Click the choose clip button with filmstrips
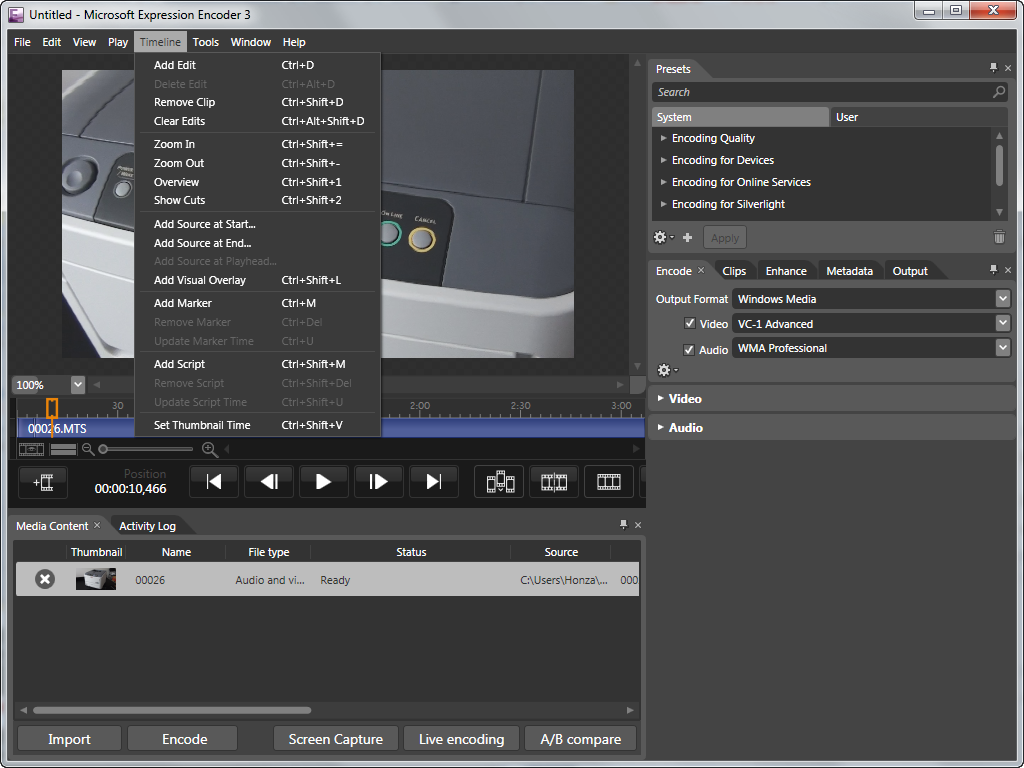 [x=500, y=482]
